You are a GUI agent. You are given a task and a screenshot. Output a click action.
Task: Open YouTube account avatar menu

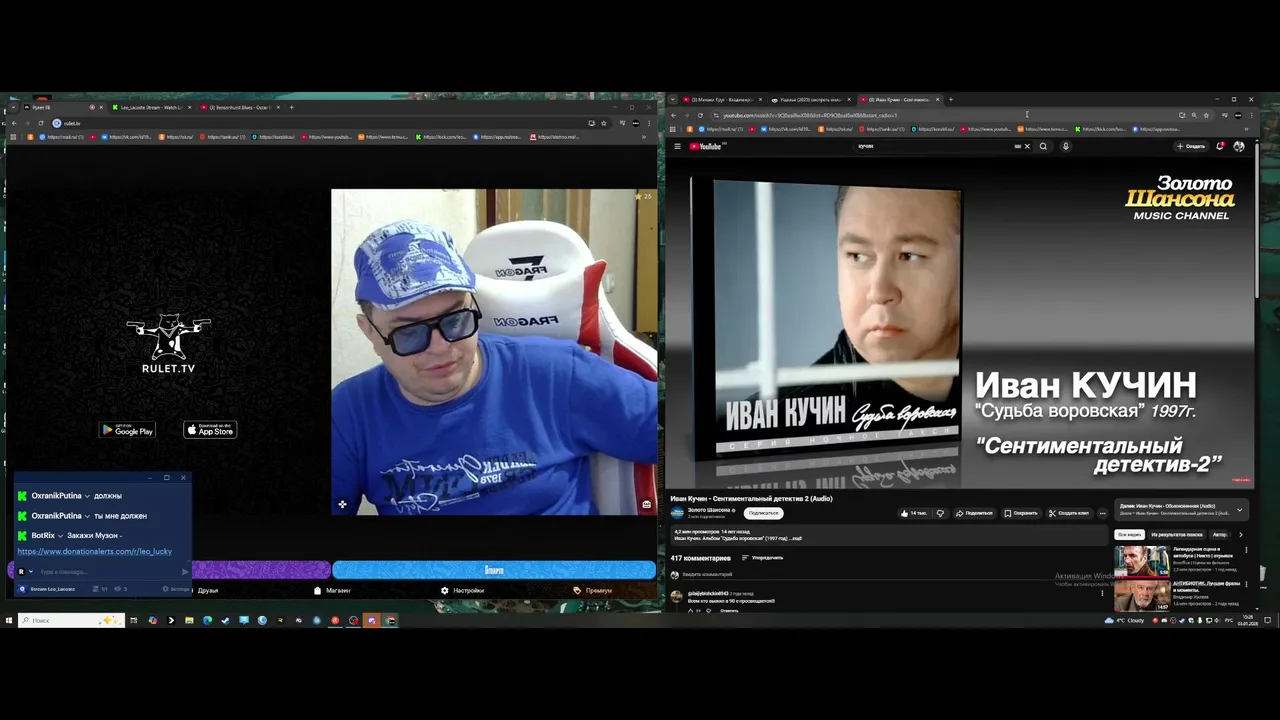point(1239,146)
